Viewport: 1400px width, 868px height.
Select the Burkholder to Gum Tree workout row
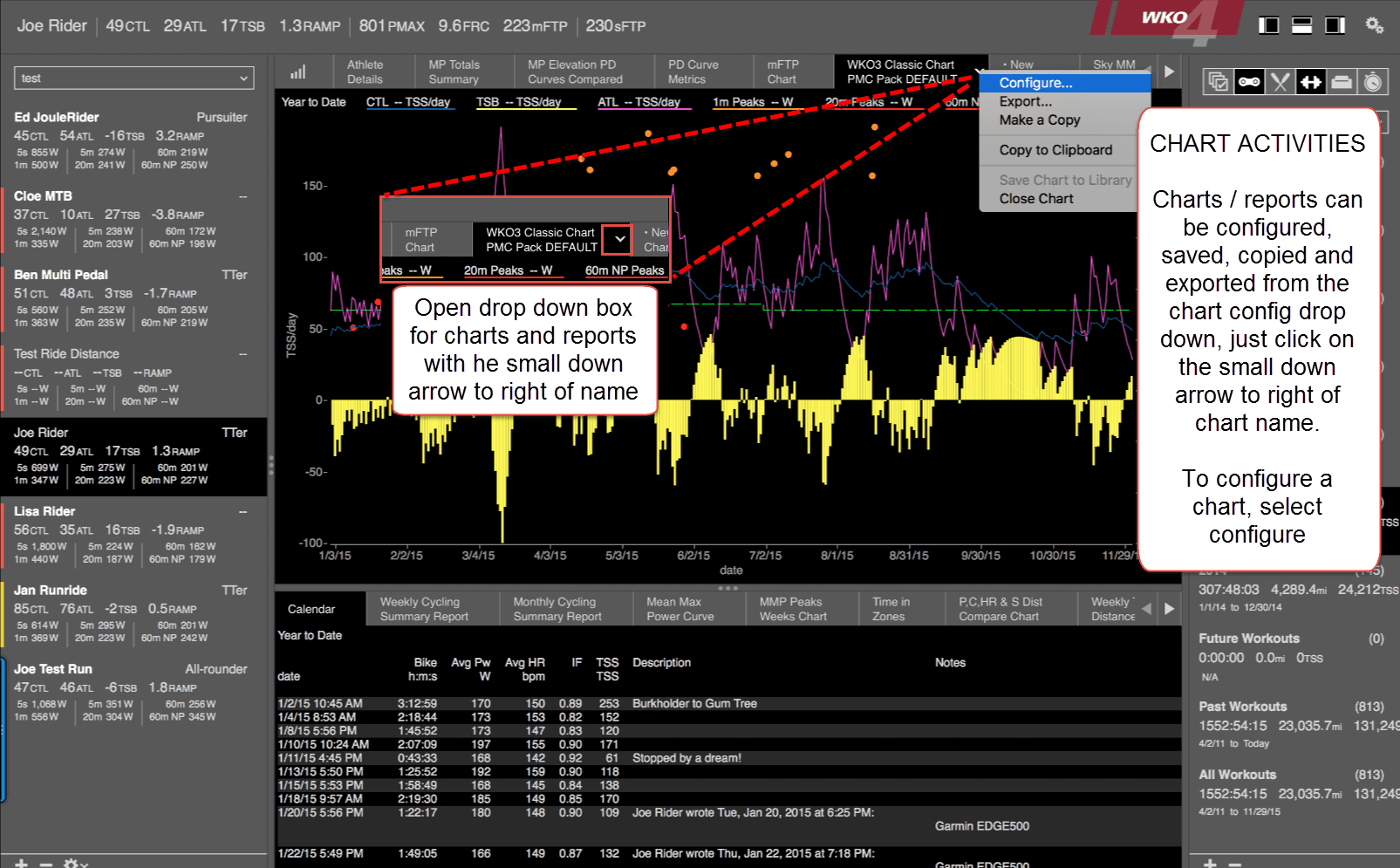(x=728, y=703)
